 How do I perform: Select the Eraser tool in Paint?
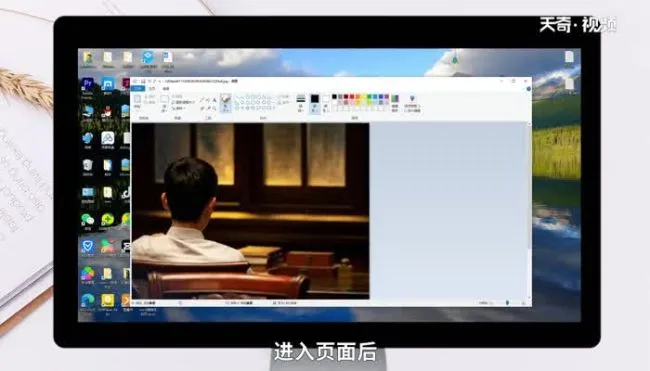pyautogui.click(x=202, y=108)
